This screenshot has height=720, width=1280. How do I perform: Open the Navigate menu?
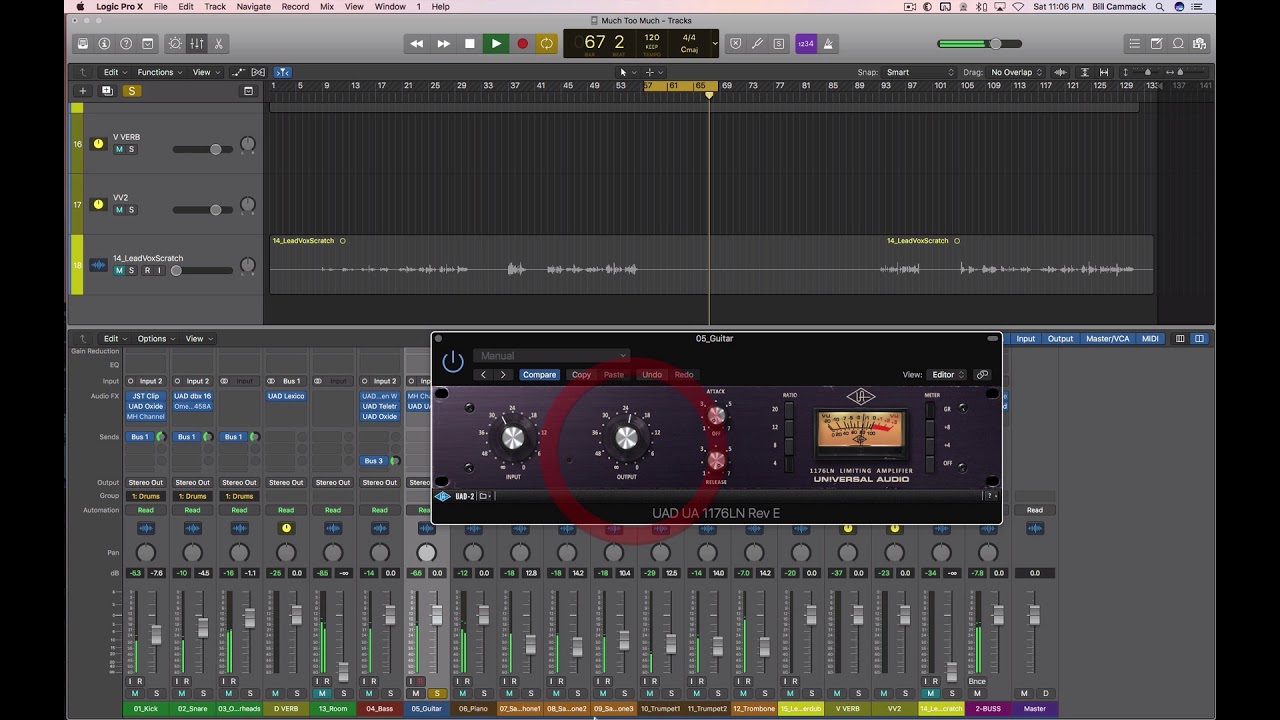[254, 7]
